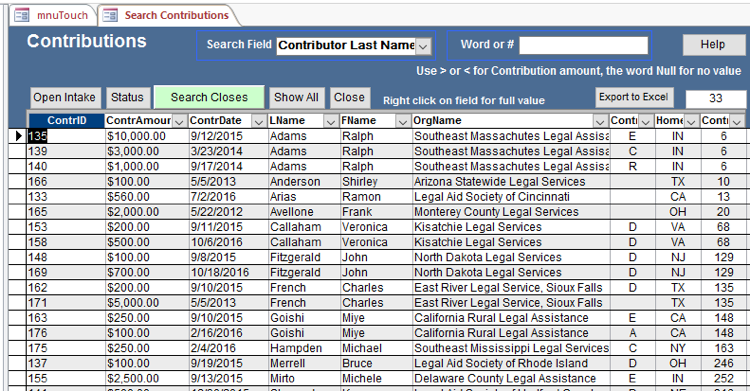Click first name Bruce
This screenshot has height=391, width=750.
[x=375, y=364]
